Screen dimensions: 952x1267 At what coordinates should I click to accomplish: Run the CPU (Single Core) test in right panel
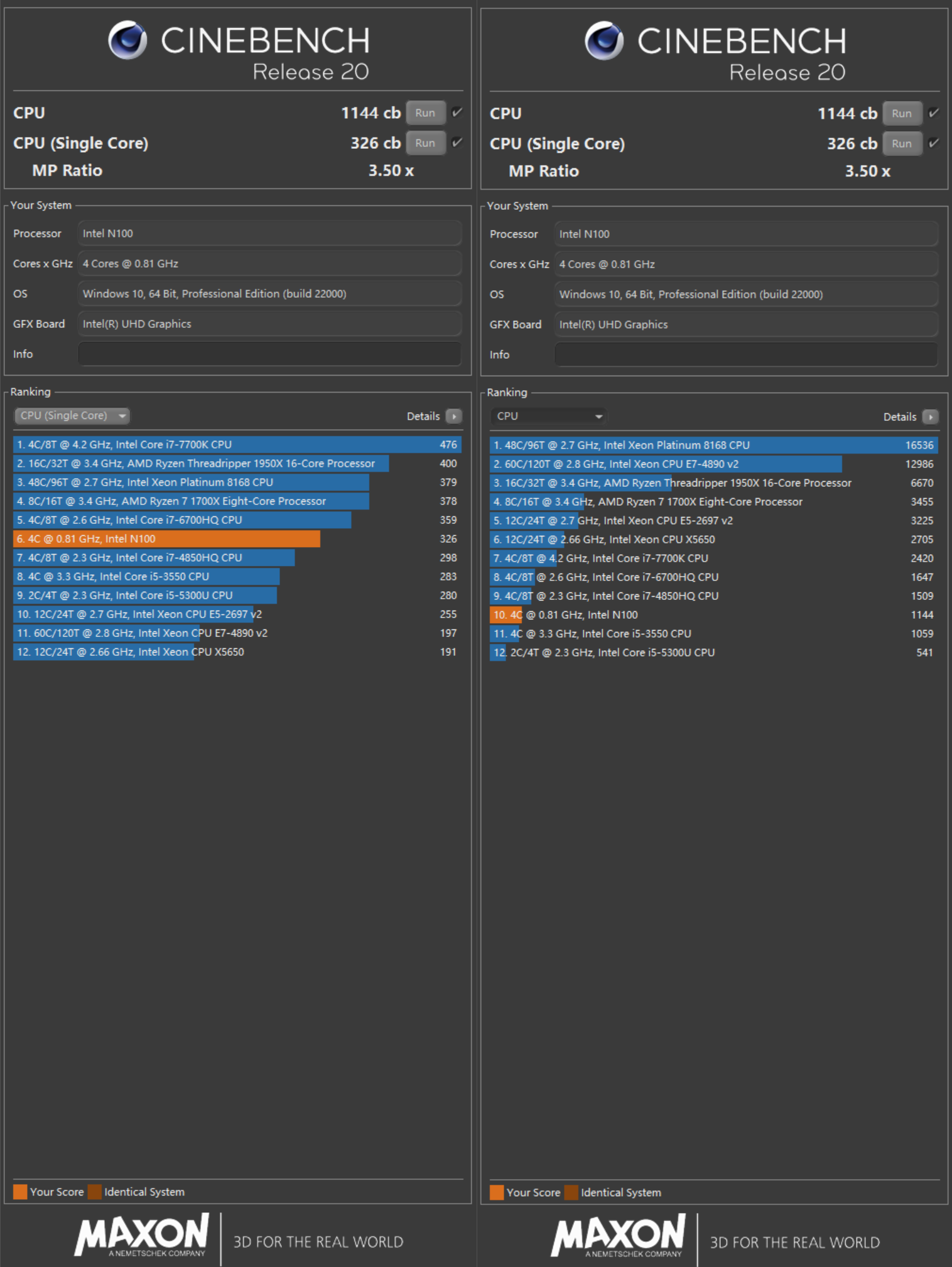[902, 144]
